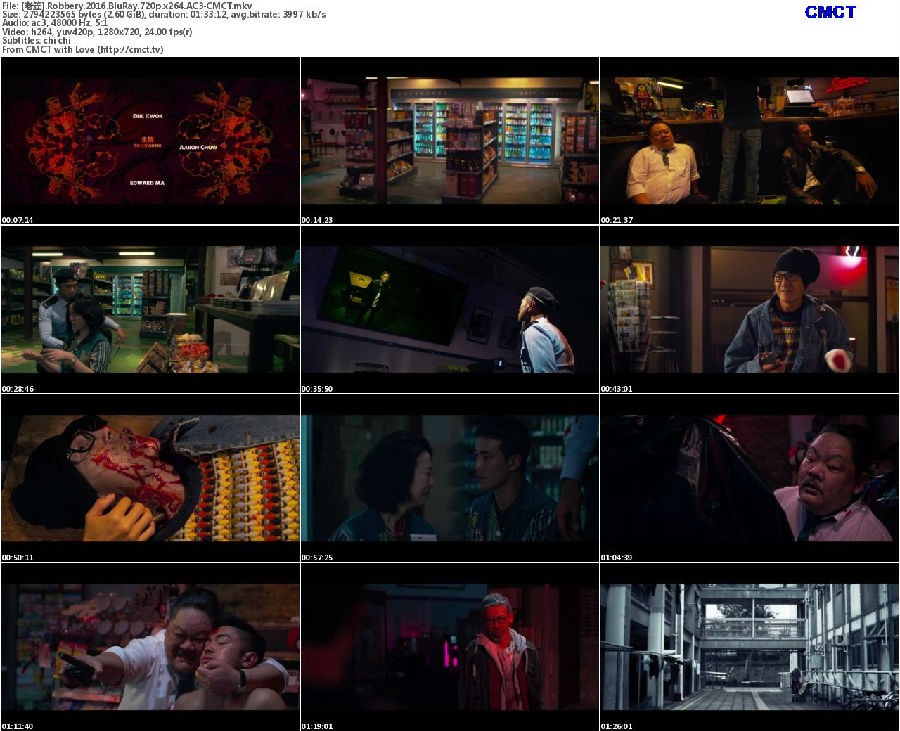Select the Audio ac3 48000 Hz line
The width and height of the screenshot is (900, 731).
click(x=55, y=23)
